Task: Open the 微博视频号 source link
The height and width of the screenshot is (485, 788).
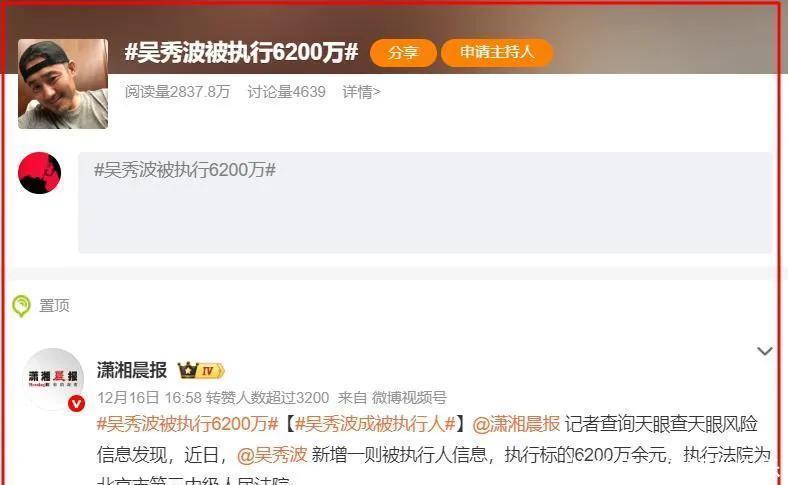Action: tap(409, 398)
